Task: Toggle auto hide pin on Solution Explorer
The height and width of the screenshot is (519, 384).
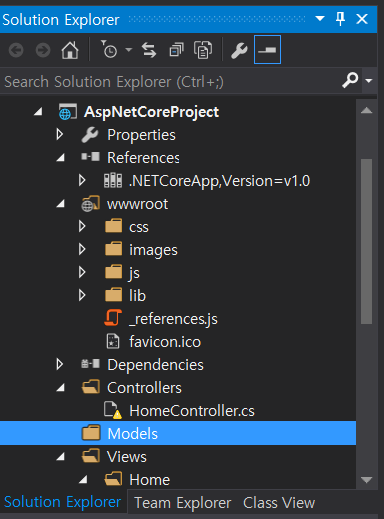Action: click(340, 19)
